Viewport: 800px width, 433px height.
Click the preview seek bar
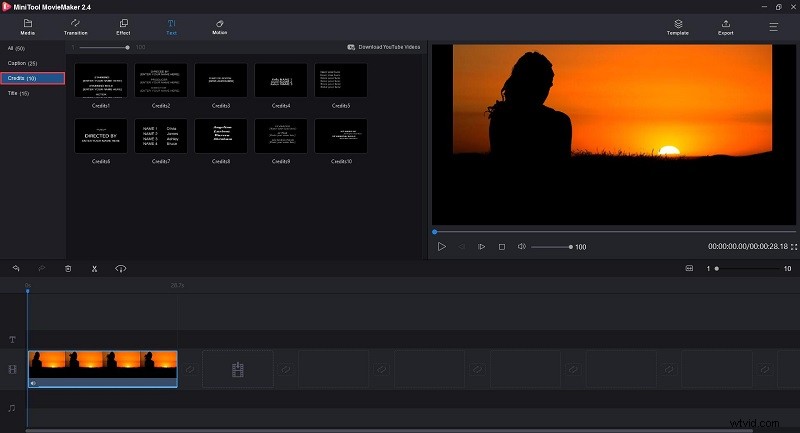tap(614, 232)
